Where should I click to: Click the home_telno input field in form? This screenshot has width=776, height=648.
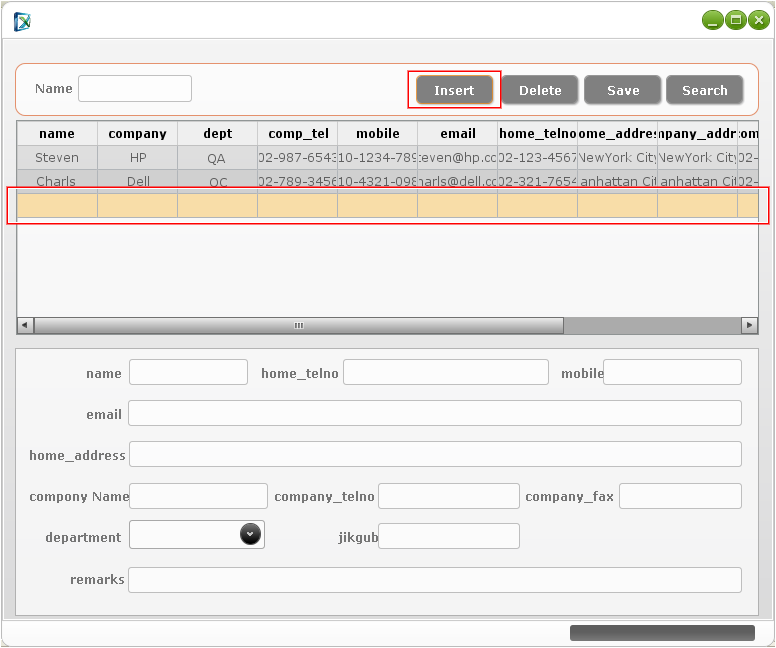[446, 373]
